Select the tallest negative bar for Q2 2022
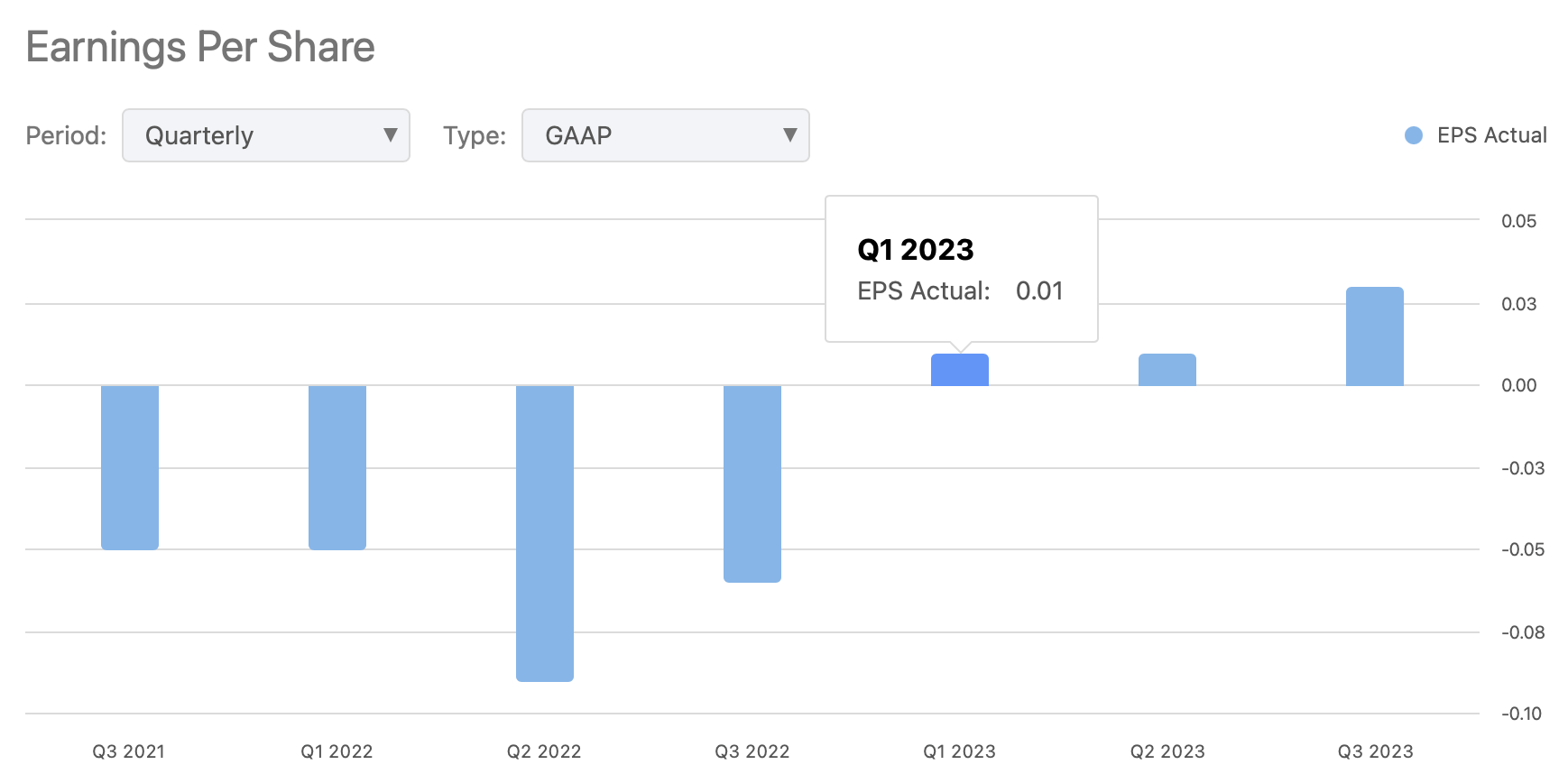The height and width of the screenshot is (783, 1568). 544,532
